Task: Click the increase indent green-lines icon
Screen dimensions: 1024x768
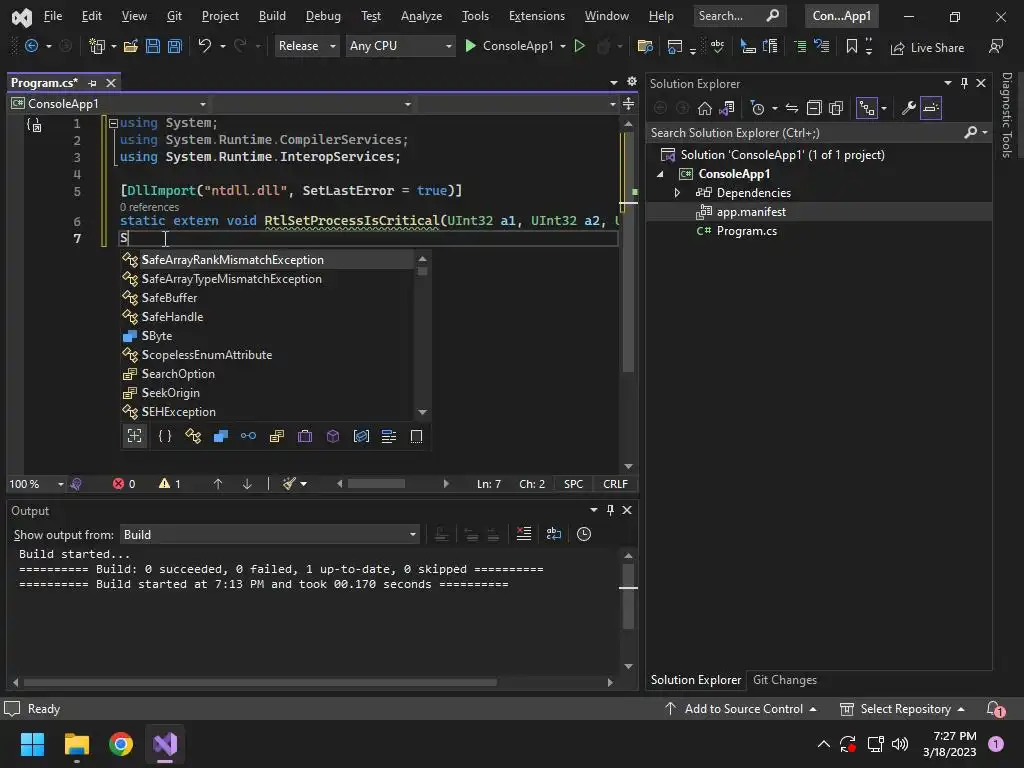Action: pos(800,46)
